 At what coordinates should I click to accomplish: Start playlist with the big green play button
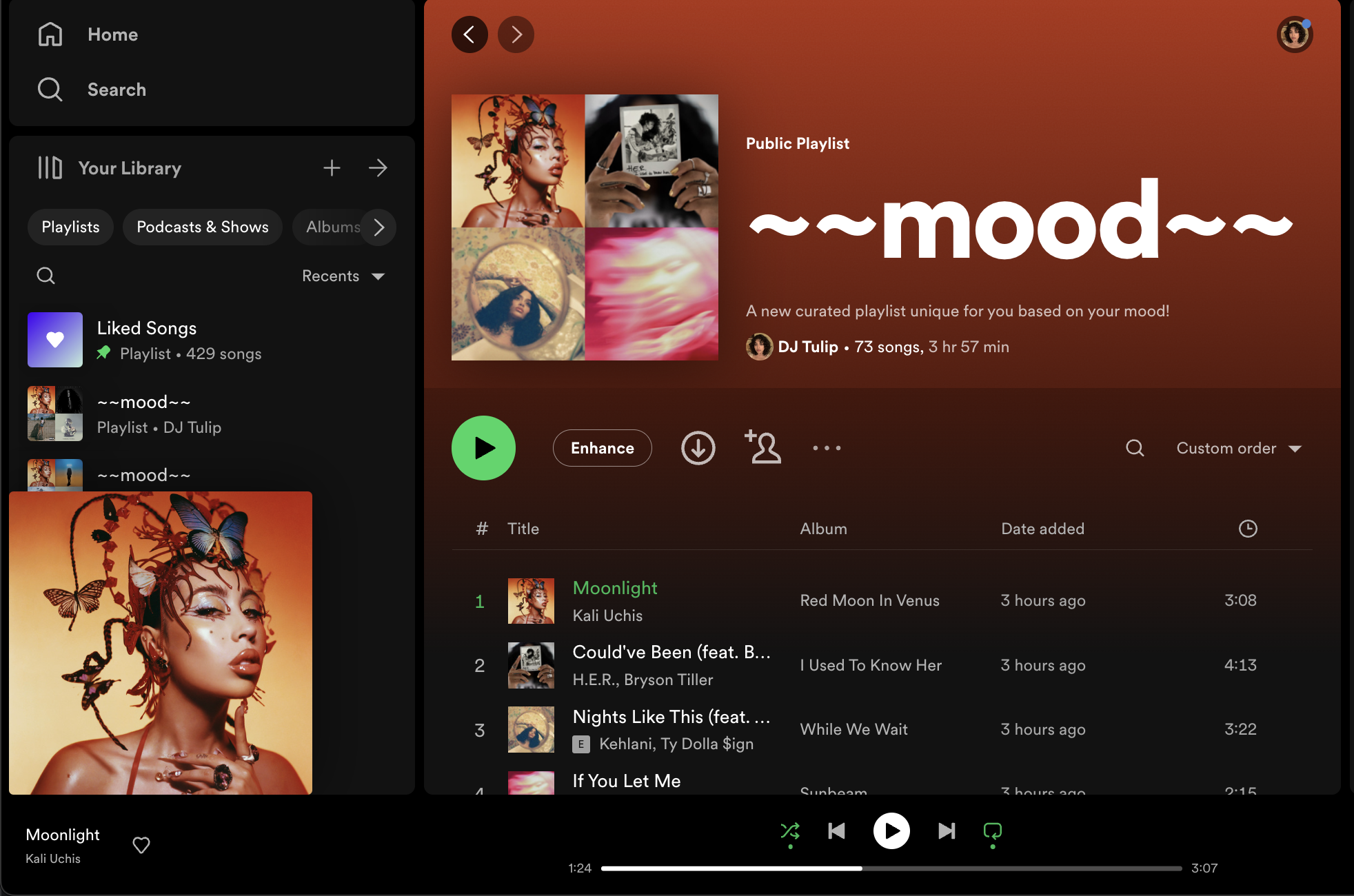click(483, 448)
